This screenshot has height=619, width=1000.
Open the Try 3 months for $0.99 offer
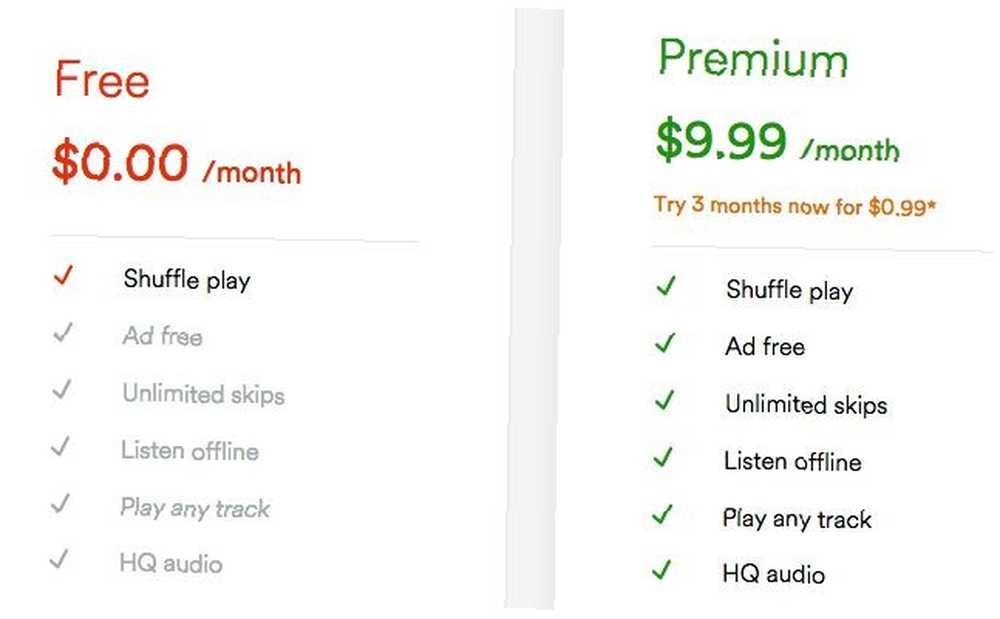(795, 205)
